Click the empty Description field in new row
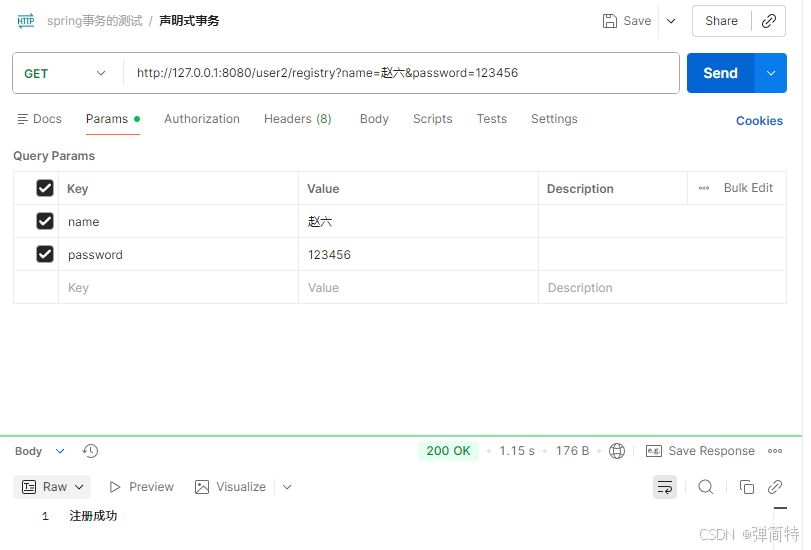 [x=663, y=287]
